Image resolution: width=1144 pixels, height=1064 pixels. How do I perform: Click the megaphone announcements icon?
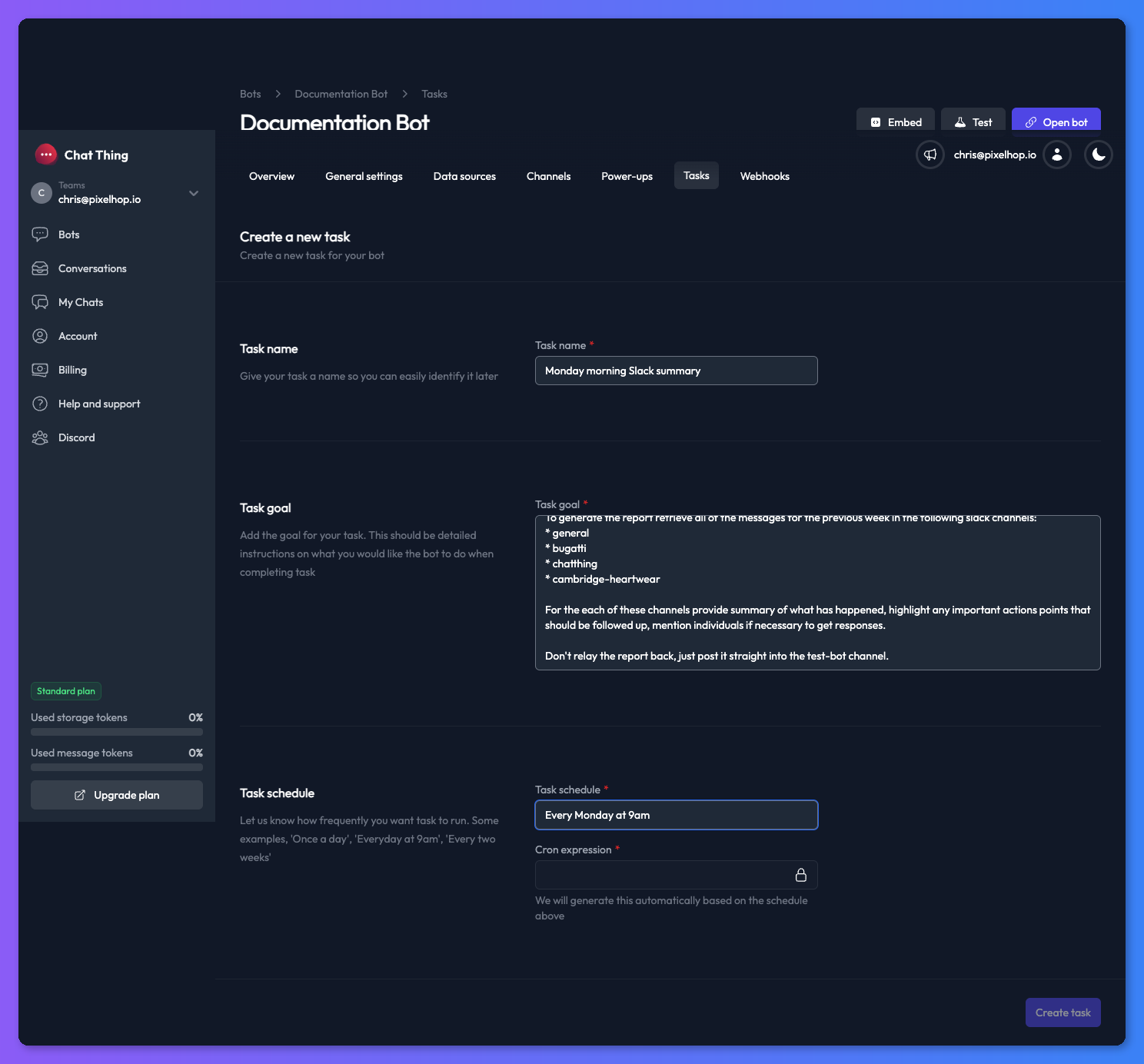click(x=930, y=155)
